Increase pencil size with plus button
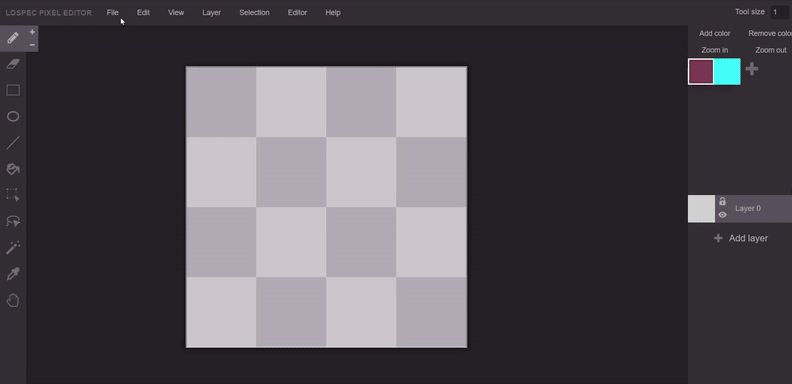This screenshot has width=792, height=384. tap(32, 32)
